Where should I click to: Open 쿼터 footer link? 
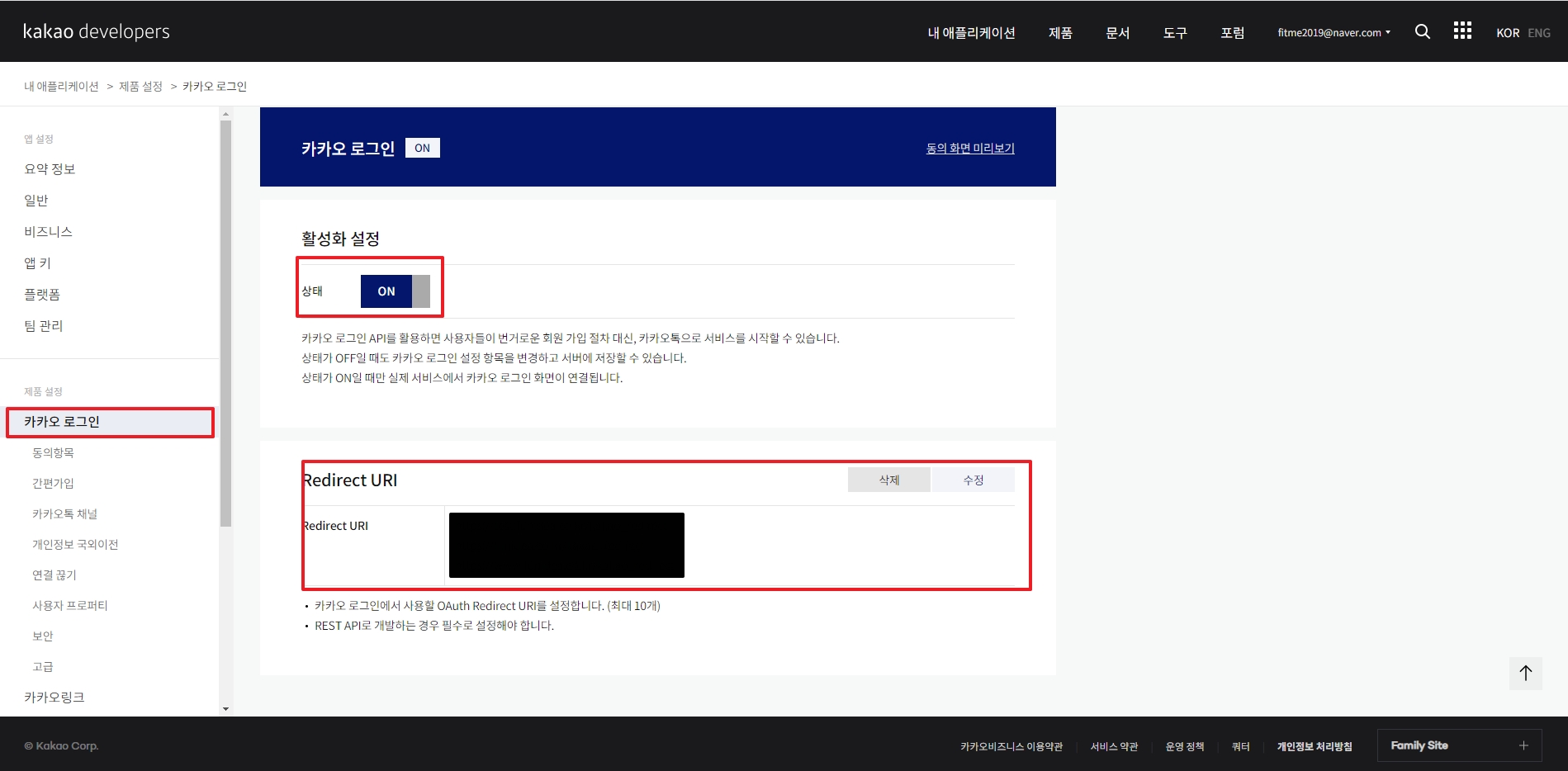(1240, 746)
